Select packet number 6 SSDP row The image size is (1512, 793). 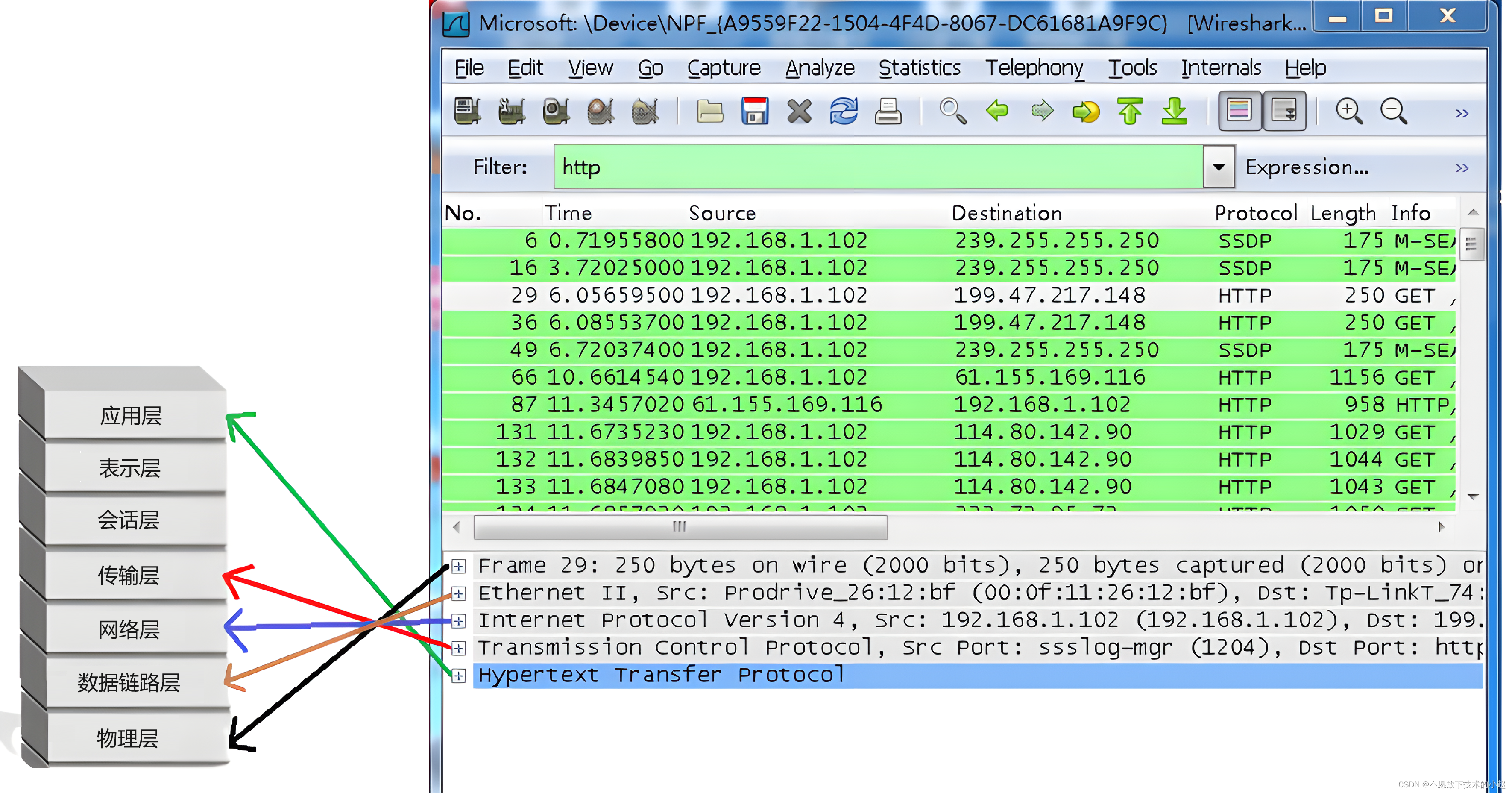coord(949,241)
